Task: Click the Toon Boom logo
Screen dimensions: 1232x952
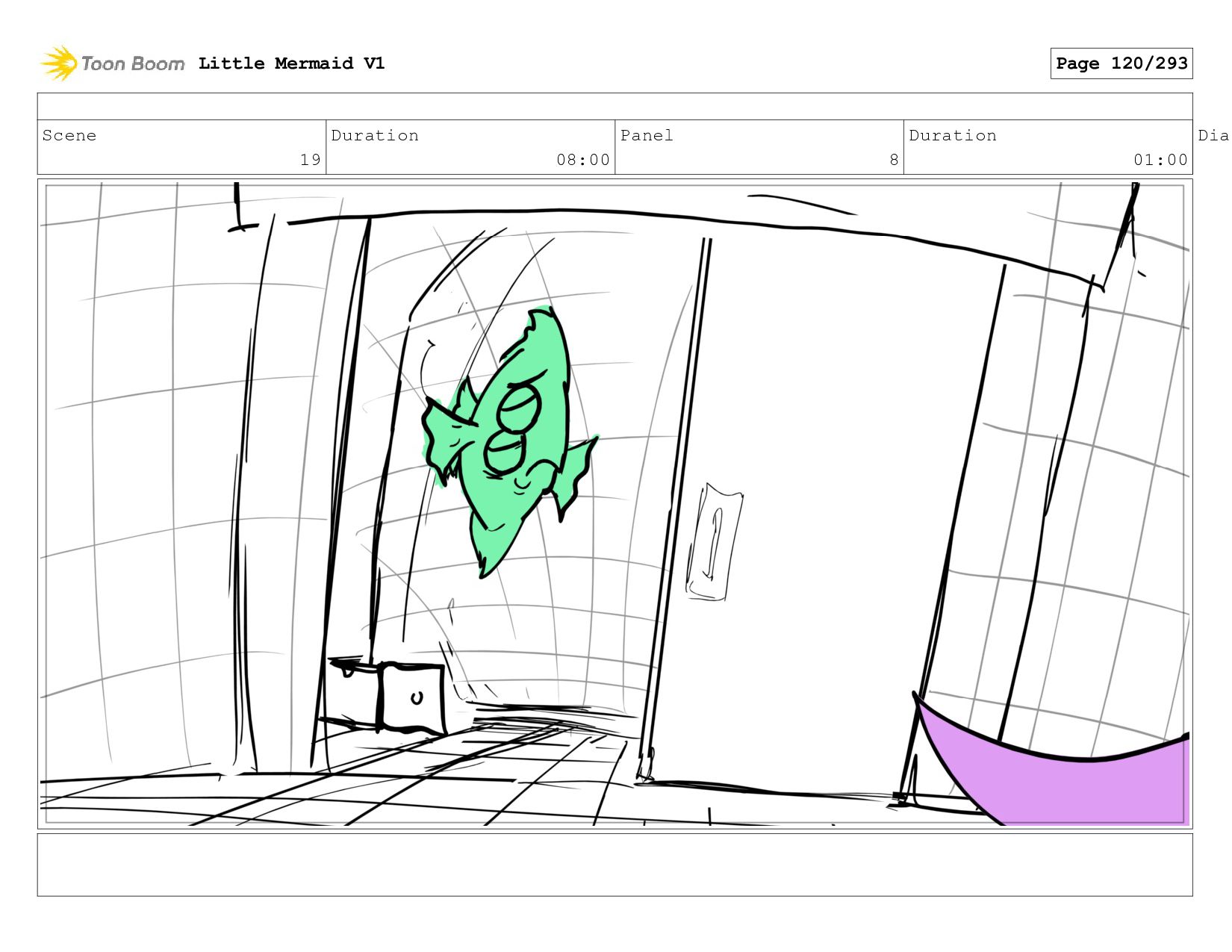Action: [x=112, y=63]
